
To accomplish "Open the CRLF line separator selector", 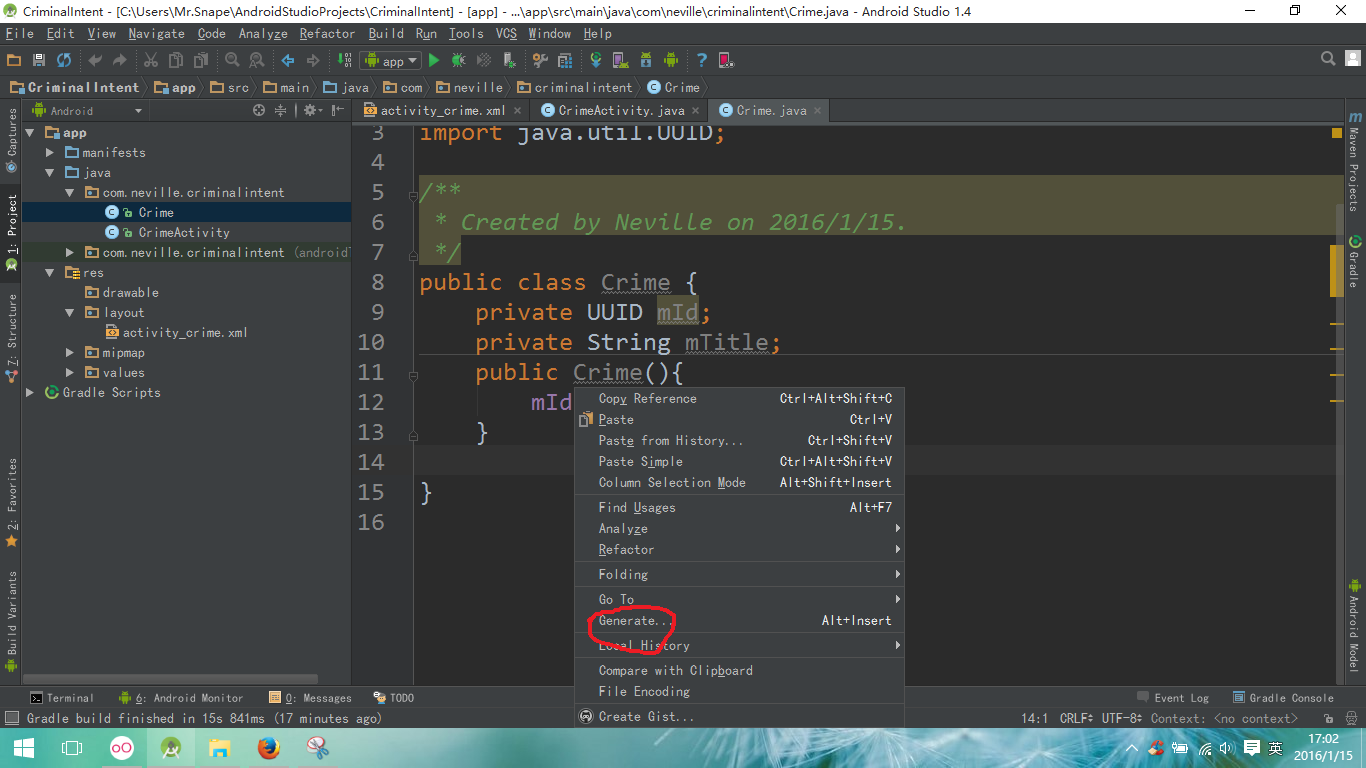I will pos(1078,718).
